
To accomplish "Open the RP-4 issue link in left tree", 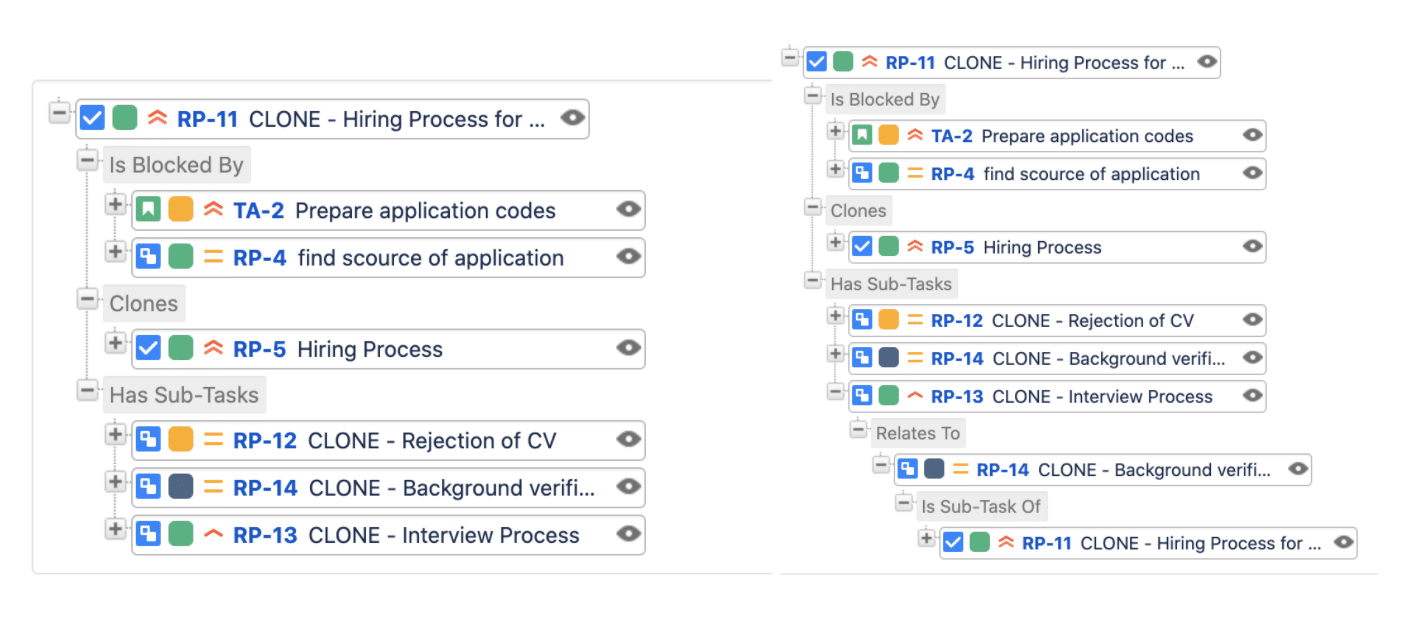I will coord(259,258).
